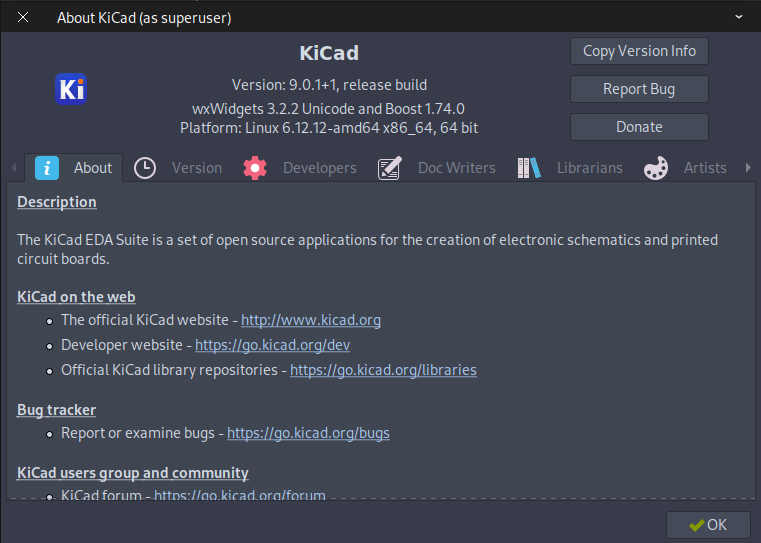This screenshot has height=543, width=761.
Task: Click the clock icon for Version
Action: 145,168
